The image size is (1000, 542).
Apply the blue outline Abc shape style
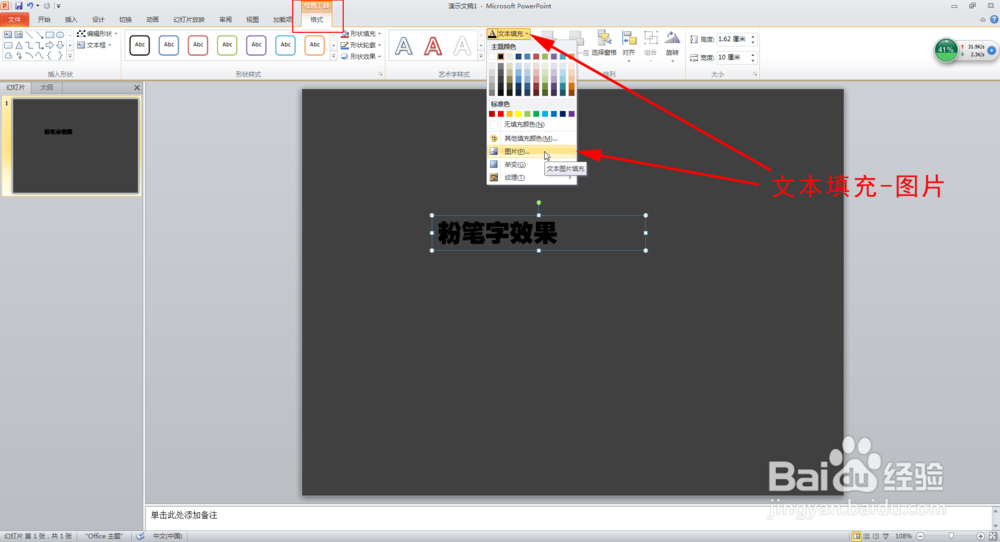169,45
